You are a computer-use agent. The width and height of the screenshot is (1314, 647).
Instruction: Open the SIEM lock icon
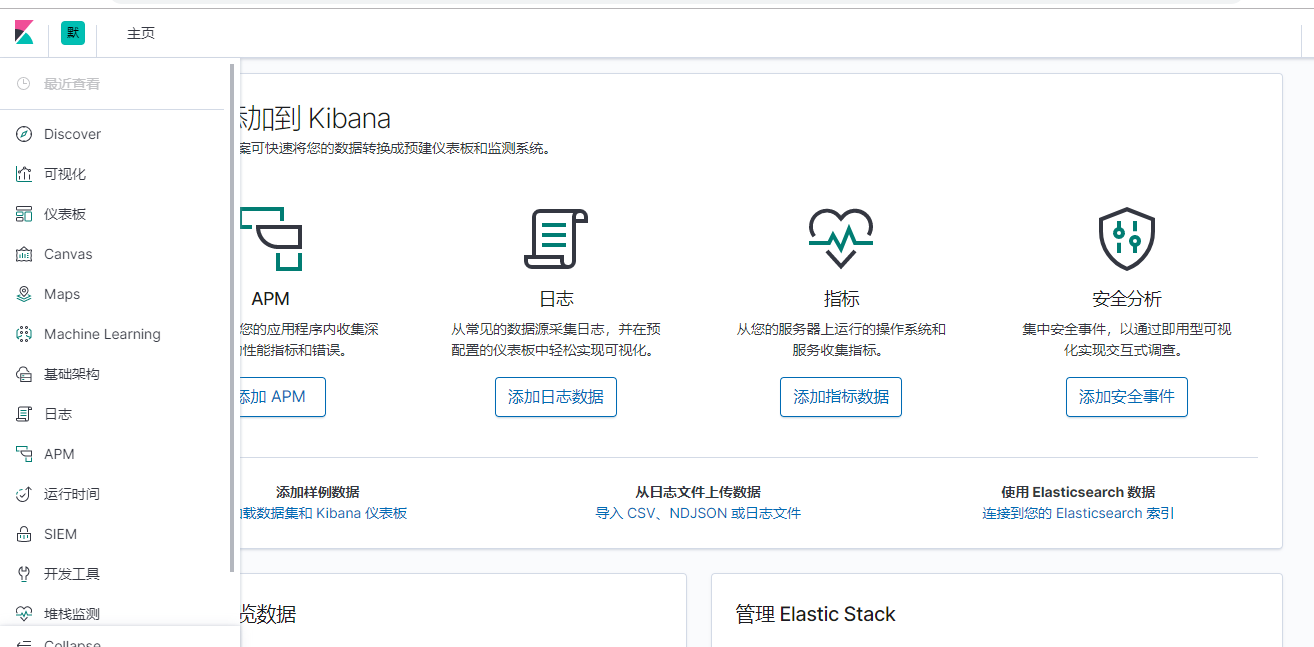point(24,534)
